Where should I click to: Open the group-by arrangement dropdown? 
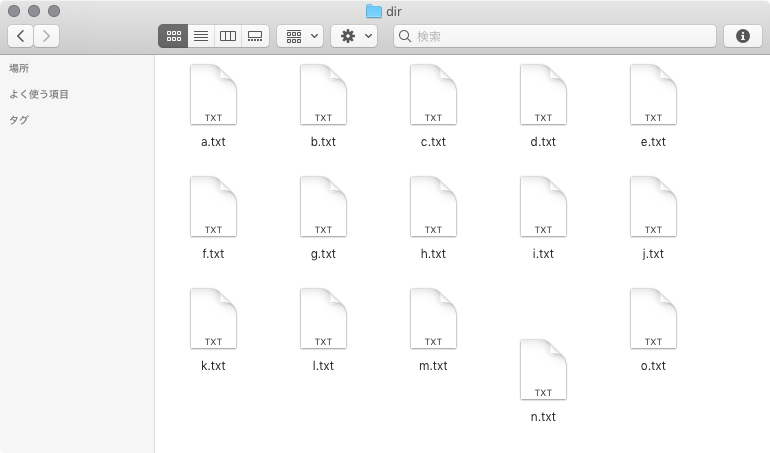(x=299, y=36)
